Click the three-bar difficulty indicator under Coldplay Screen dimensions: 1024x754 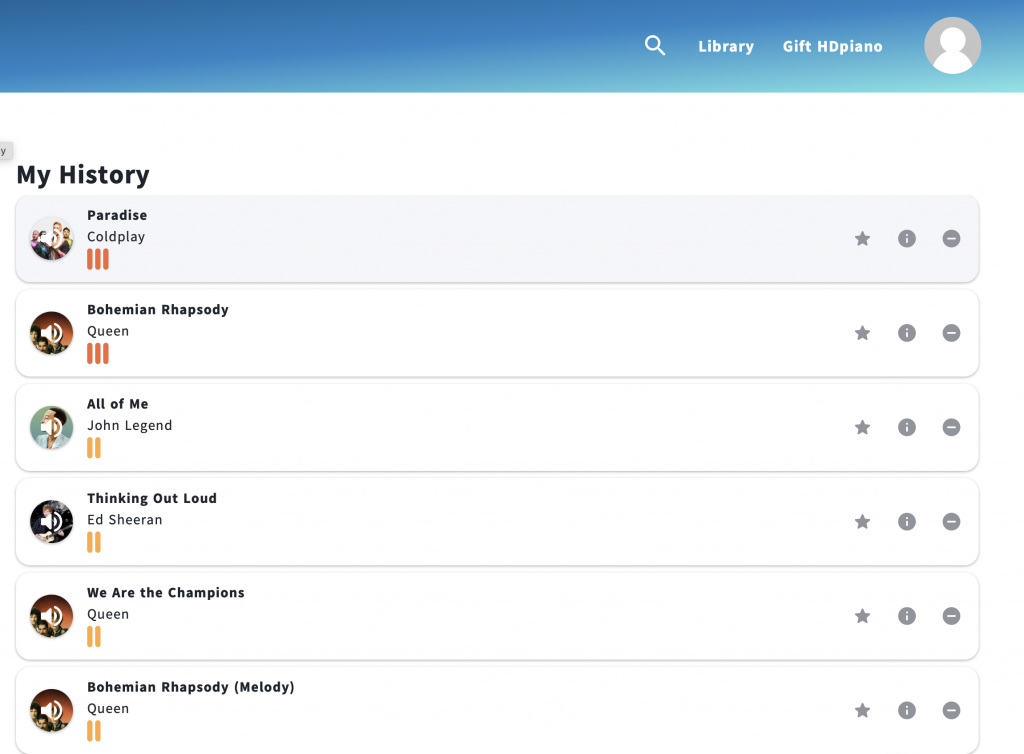tap(98, 259)
